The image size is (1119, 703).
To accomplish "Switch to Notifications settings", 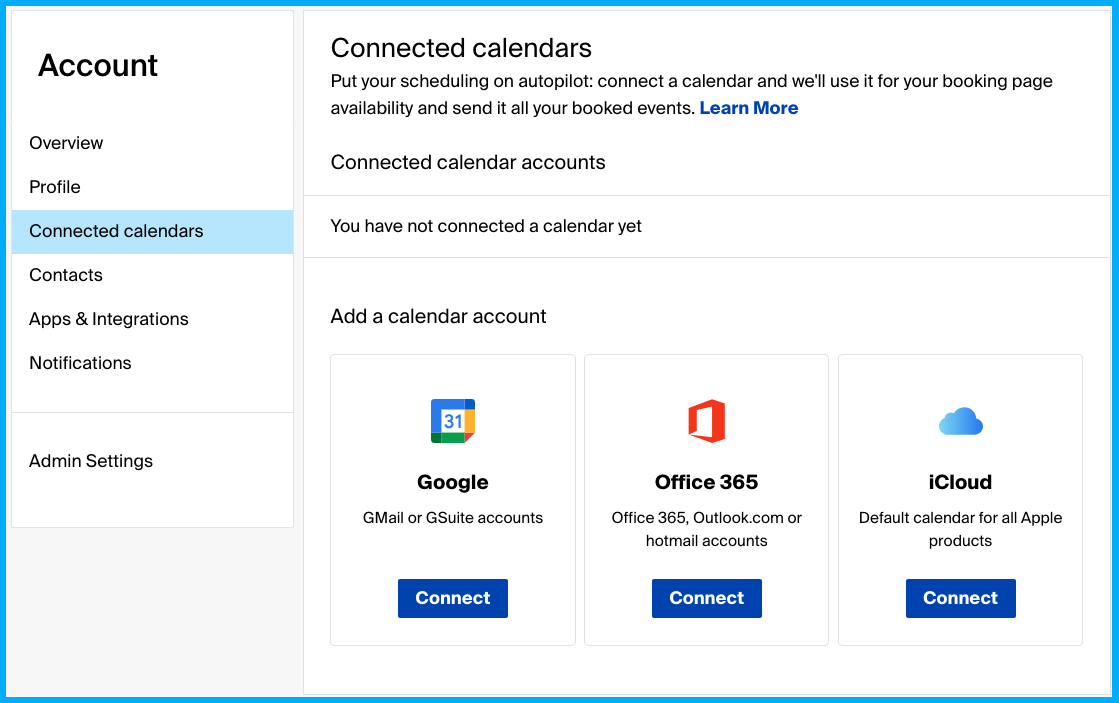I will coord(80,363).
